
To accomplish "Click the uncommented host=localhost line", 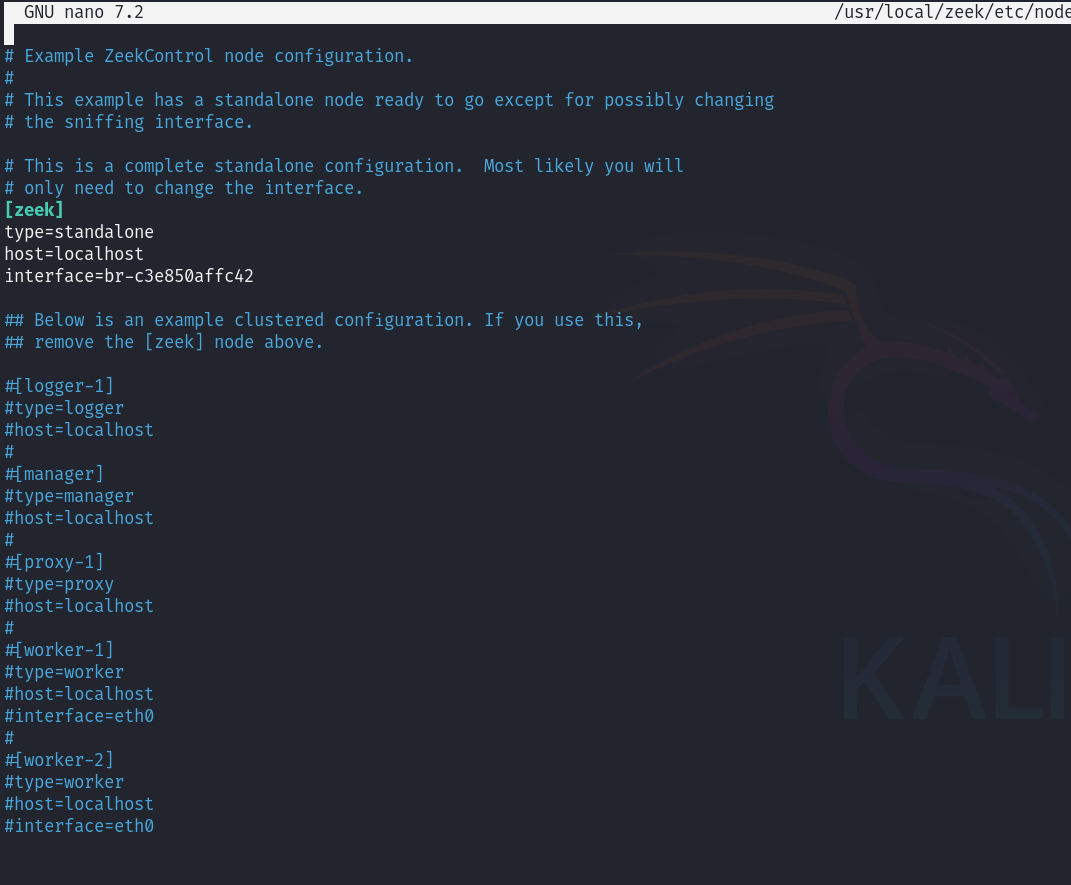I will (x=74, y=254).
